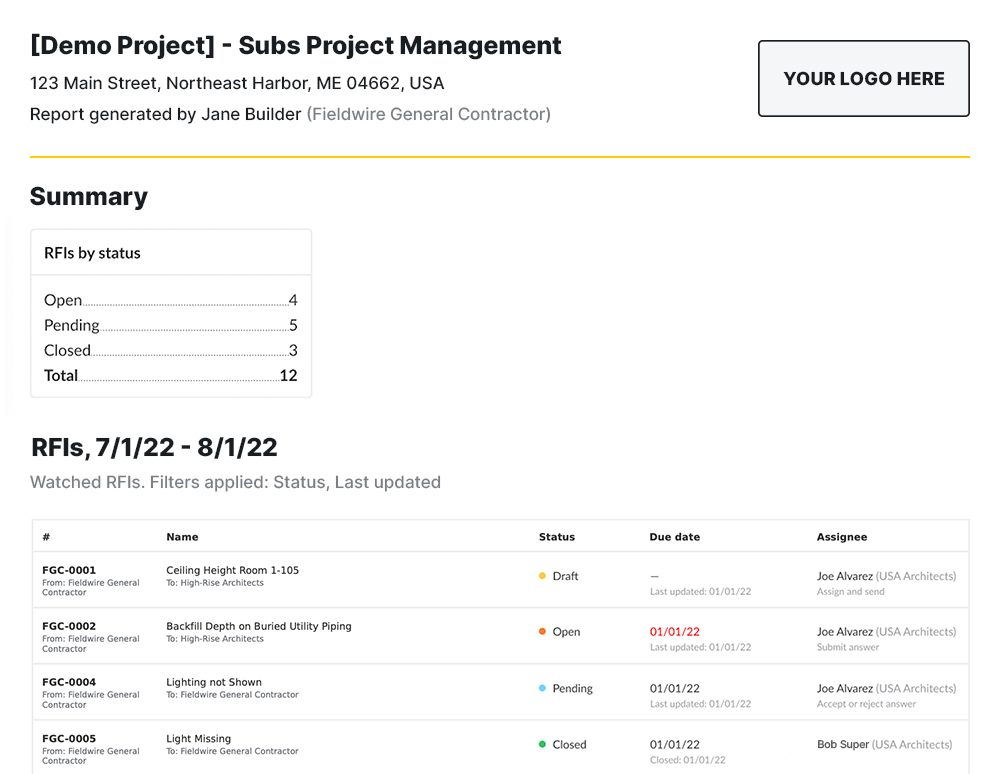Screen dimensions: 1000x774
Task: Click the Closed count in RFIs summary
Action: coord(293,350)
